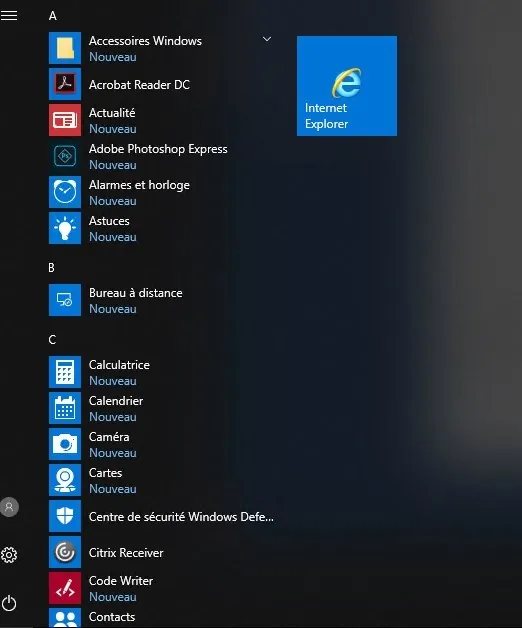Open the Code Writer icon

pos(65,588)
